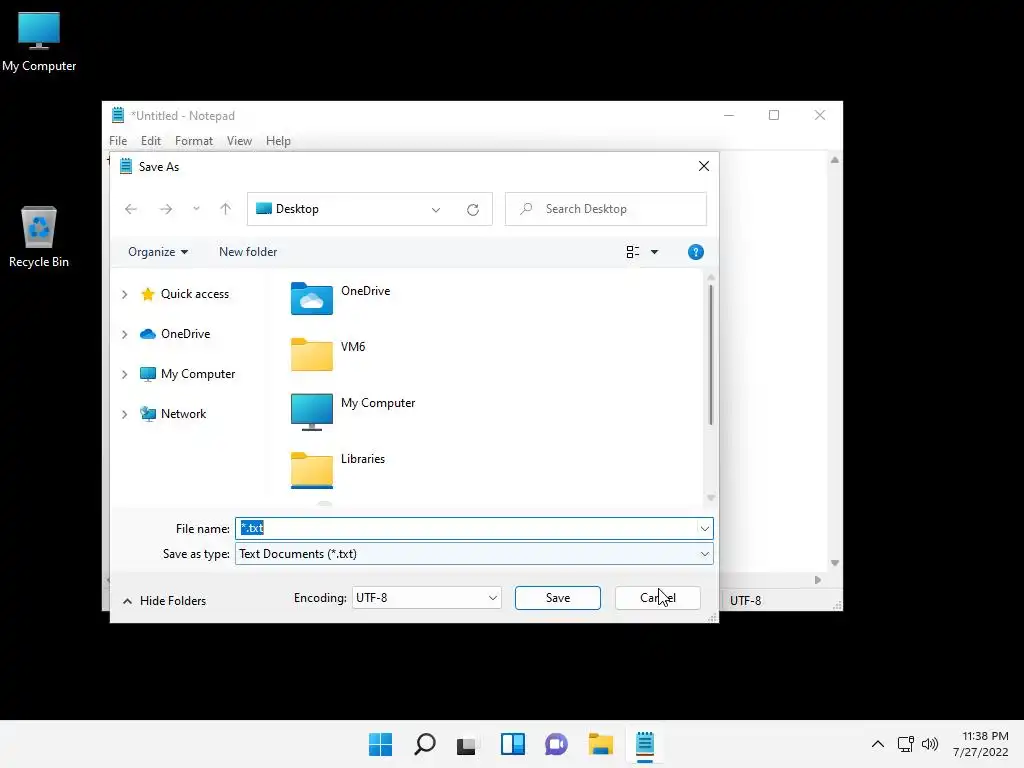Click the Notepad title bar icon

(118, 115)
